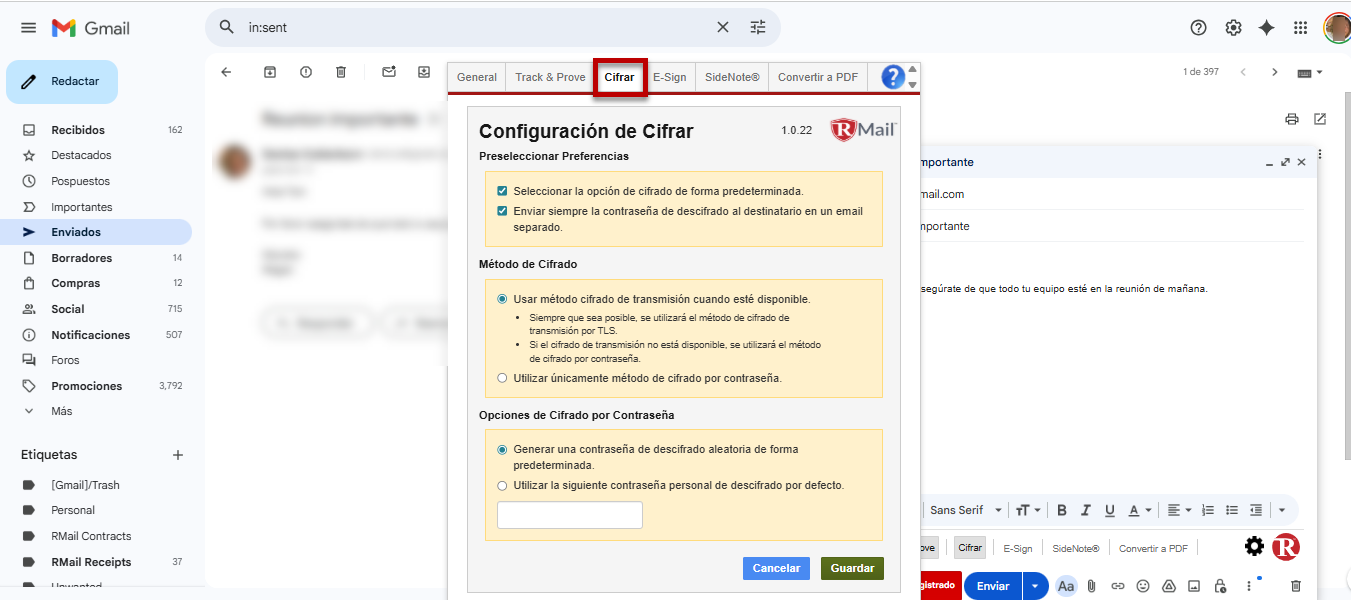
Task: Discard the draft with the trash icon
Action: [x=1296, y=586]
